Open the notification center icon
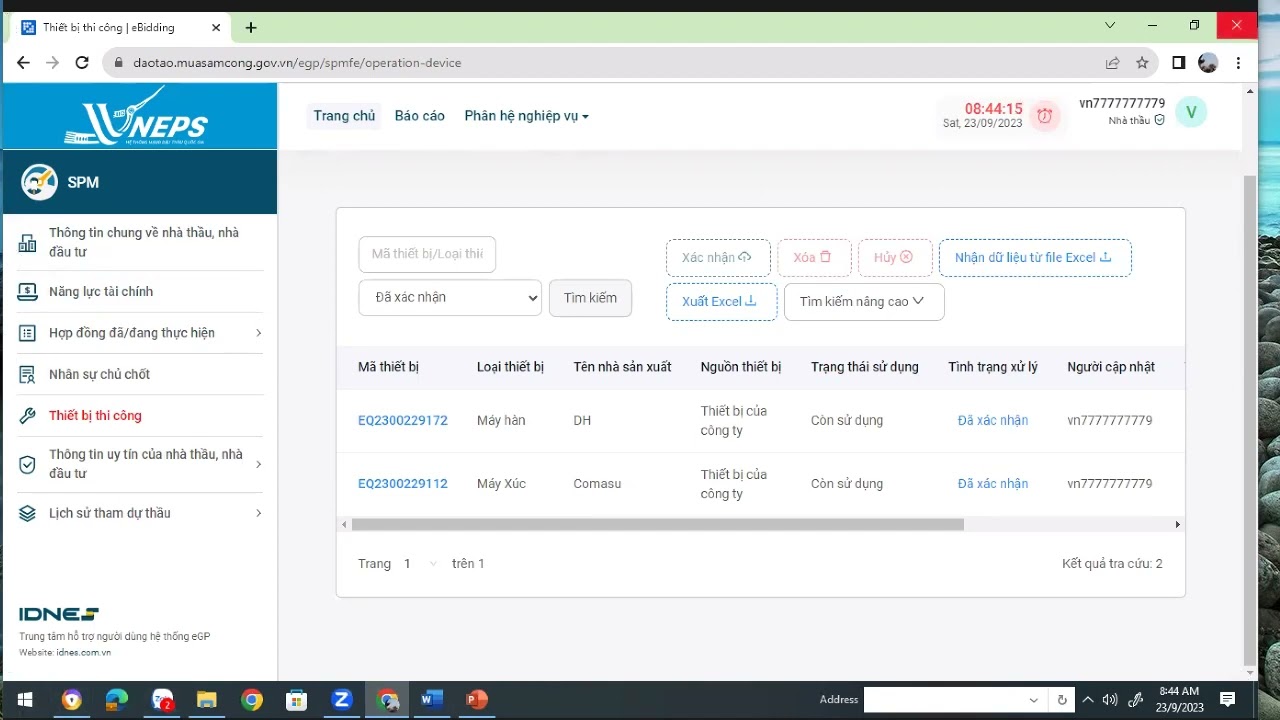The image size is (1280, 720). [1228, 699]
